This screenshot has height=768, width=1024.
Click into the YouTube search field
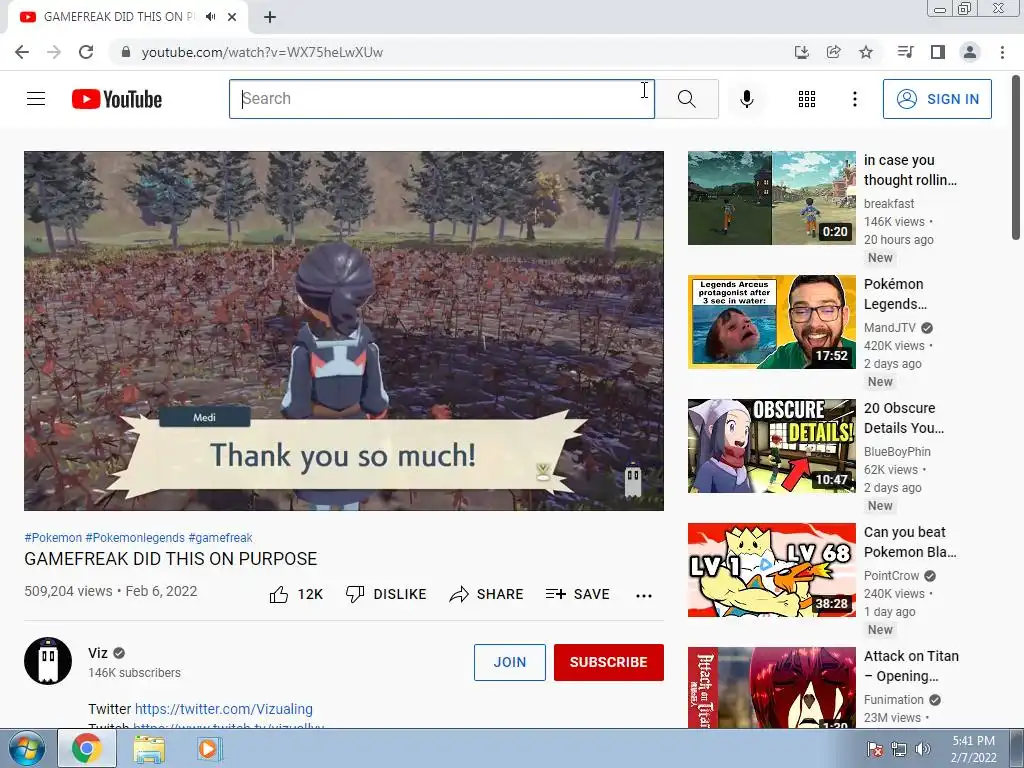[441, 99]
